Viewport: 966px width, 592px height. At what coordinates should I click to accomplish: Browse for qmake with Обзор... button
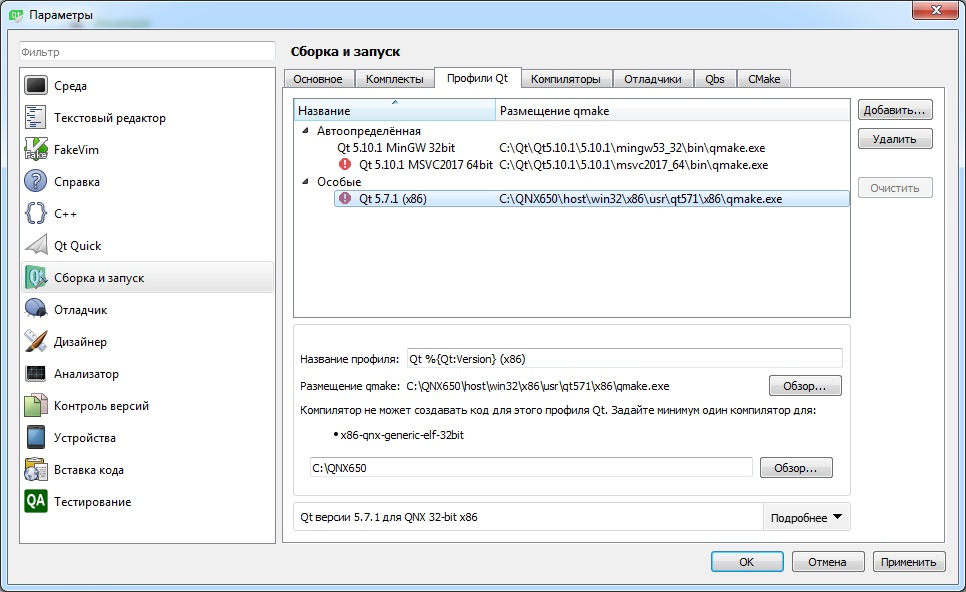point(805,386)
